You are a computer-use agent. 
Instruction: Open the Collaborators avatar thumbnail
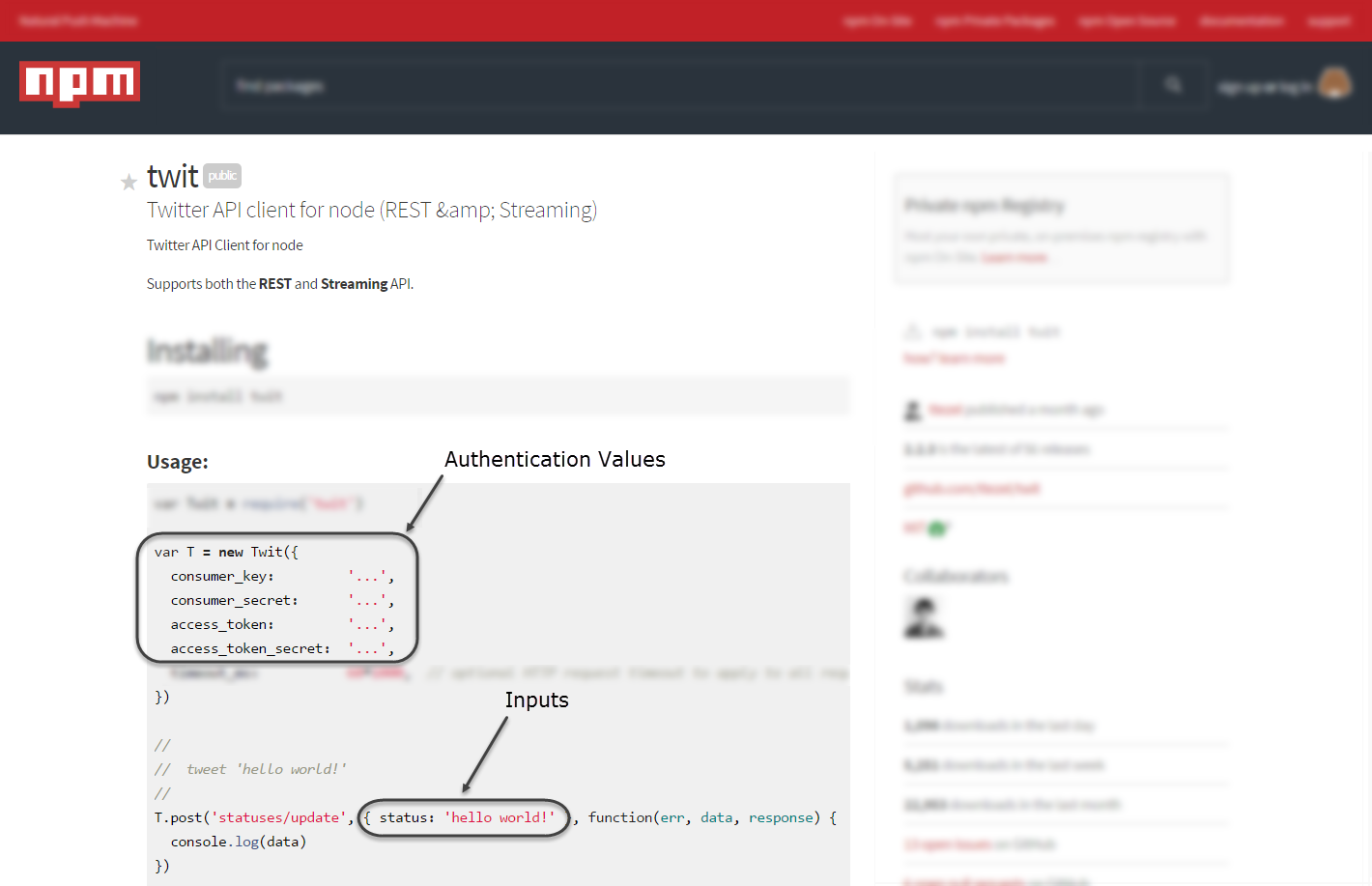tap(924, 617)
